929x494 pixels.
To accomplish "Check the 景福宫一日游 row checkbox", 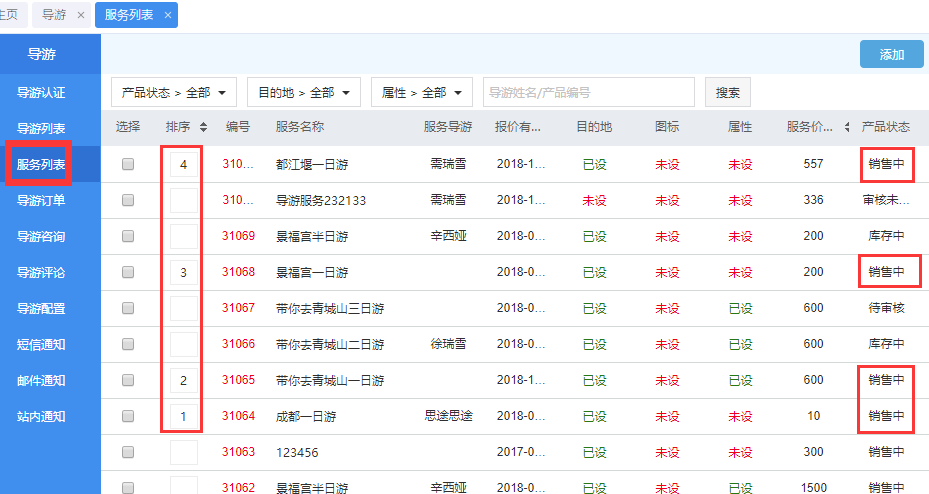I will [128, 272].
